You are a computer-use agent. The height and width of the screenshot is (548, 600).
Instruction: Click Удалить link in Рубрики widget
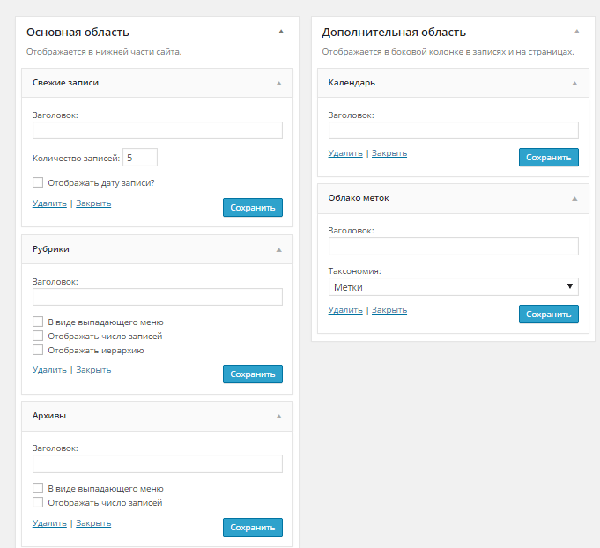49,370
